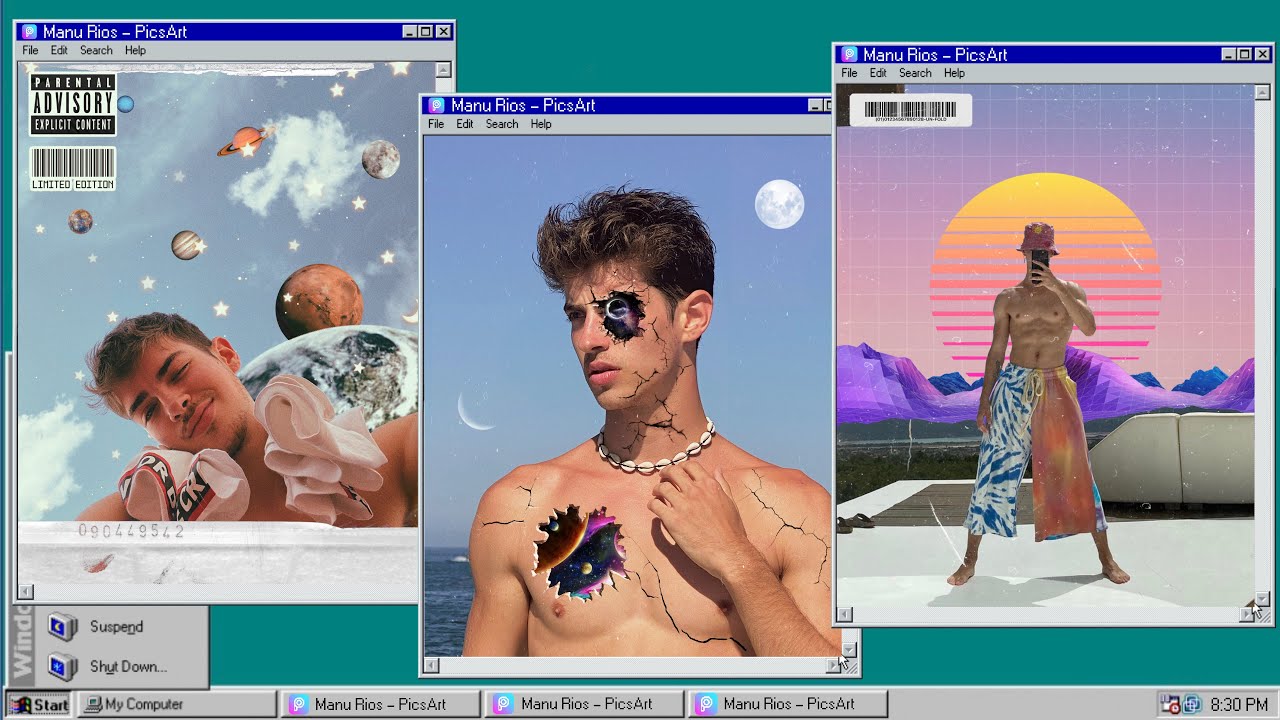Screen dimensions: 1280x720
Task: Open My Computer from the taskbar
Action: coord(177,705)
